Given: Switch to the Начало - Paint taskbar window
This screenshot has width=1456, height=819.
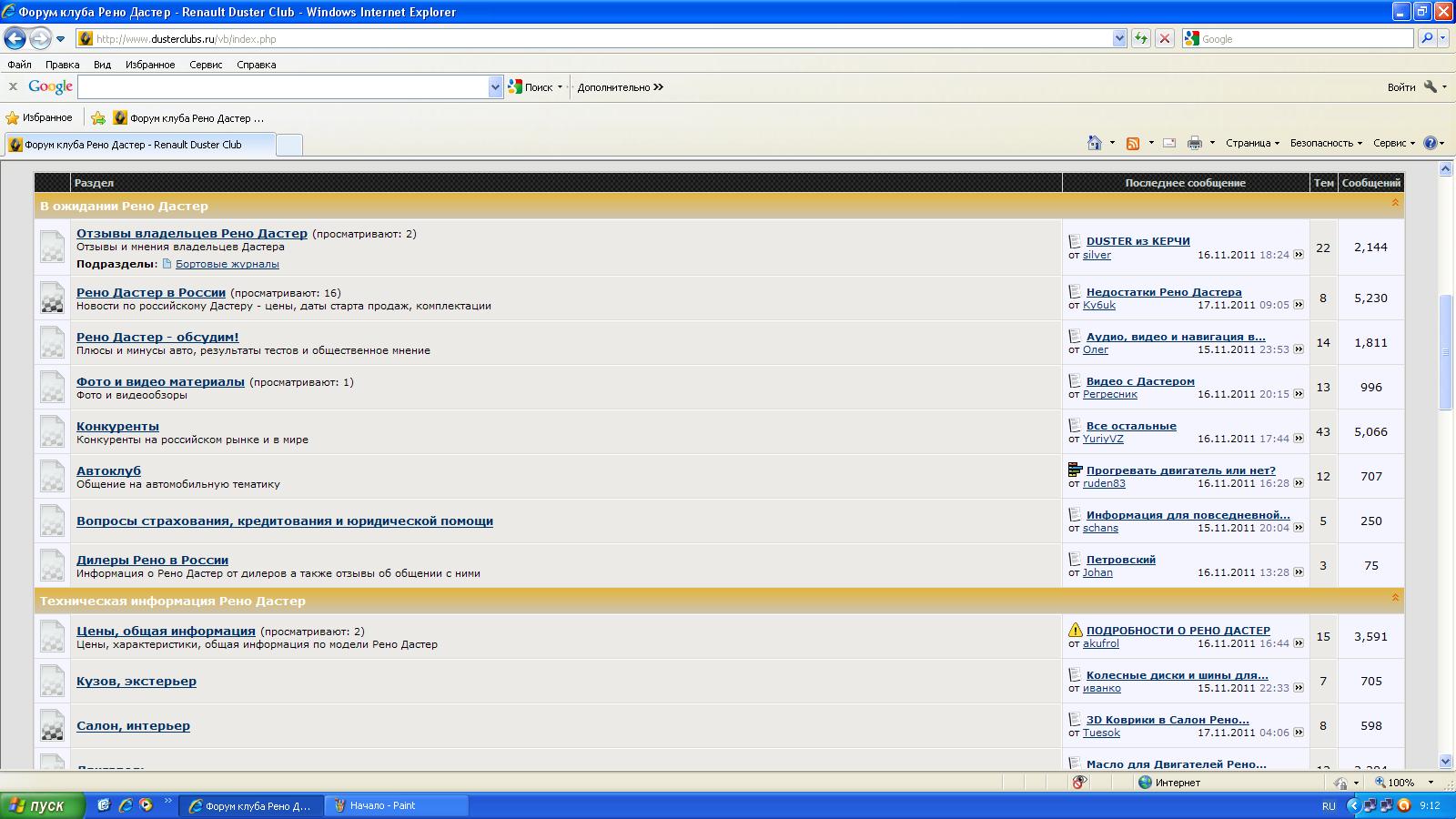Looking at the screenshot, I should pos(397,805).
